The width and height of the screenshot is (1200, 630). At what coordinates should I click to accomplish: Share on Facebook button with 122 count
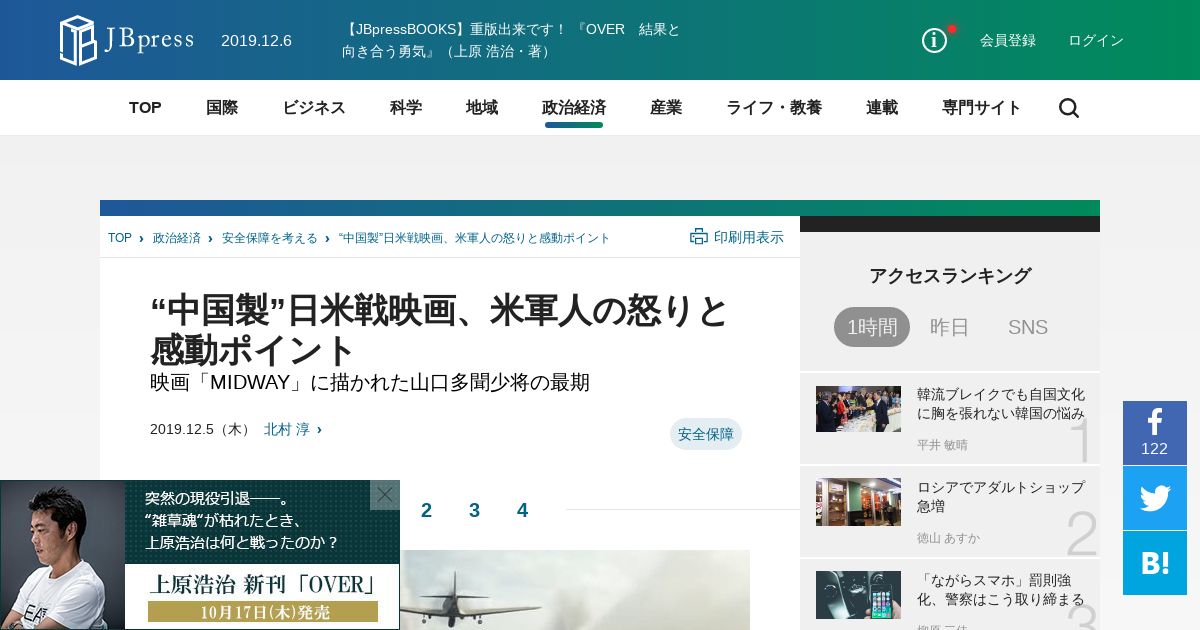click(x=1155, y=433)
